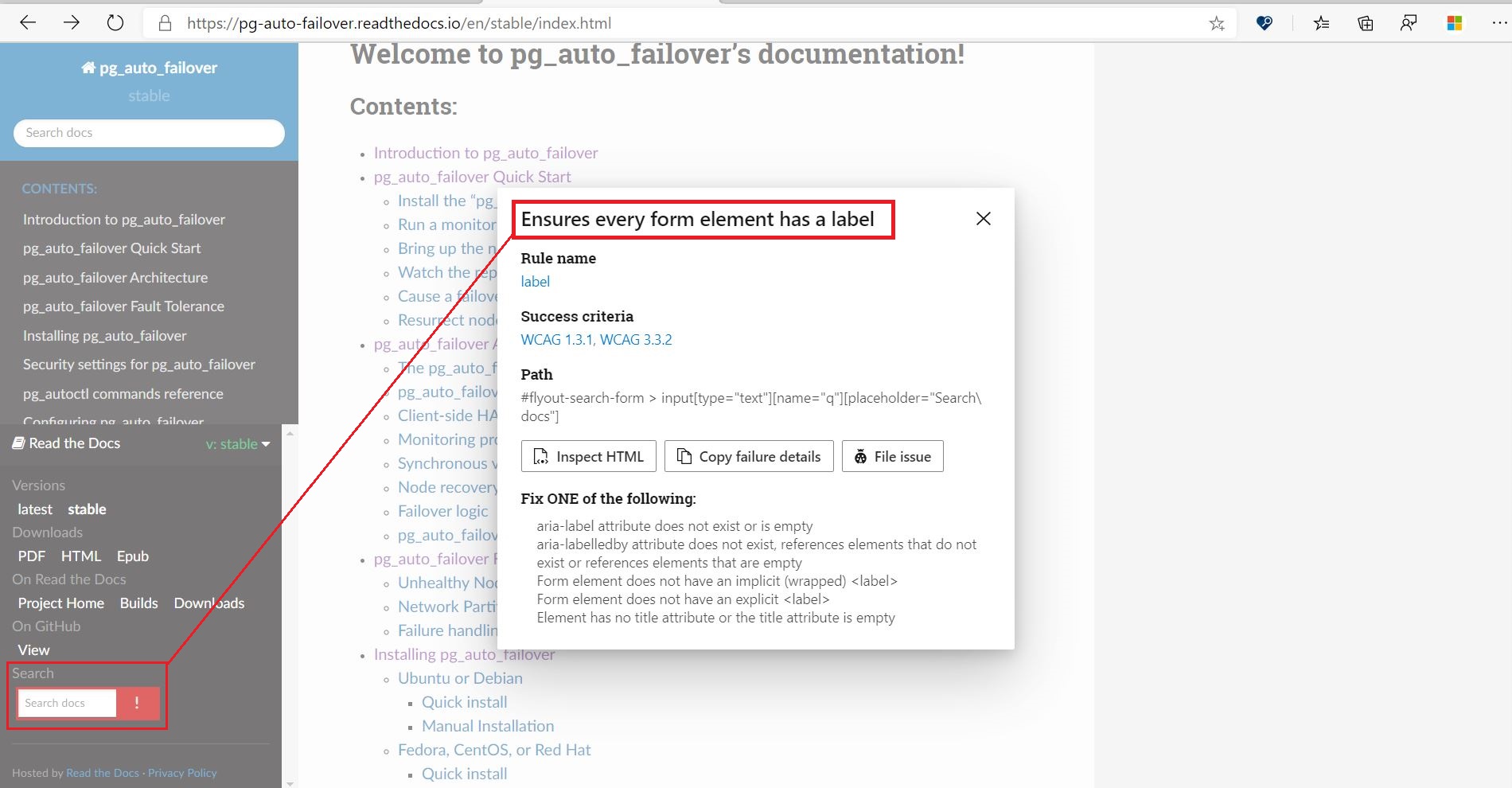This screenshot has width=1512, height=788.
Task: Open the browser feedback person icon
Action: [x=1409, y=23]
